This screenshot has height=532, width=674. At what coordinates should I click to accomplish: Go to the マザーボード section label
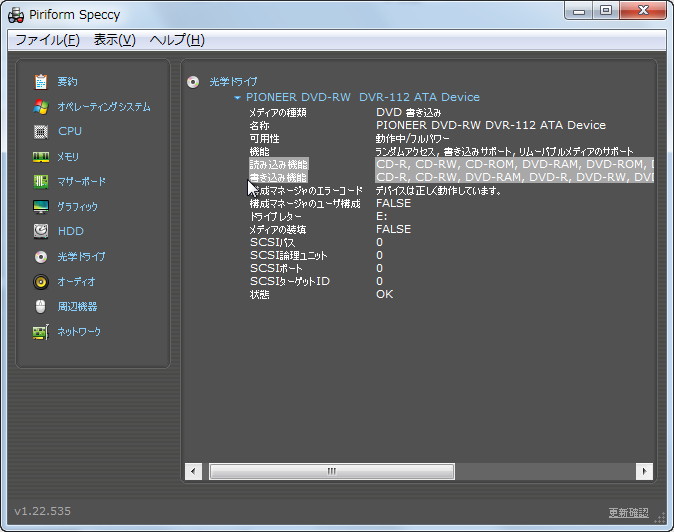click(82, 181)
